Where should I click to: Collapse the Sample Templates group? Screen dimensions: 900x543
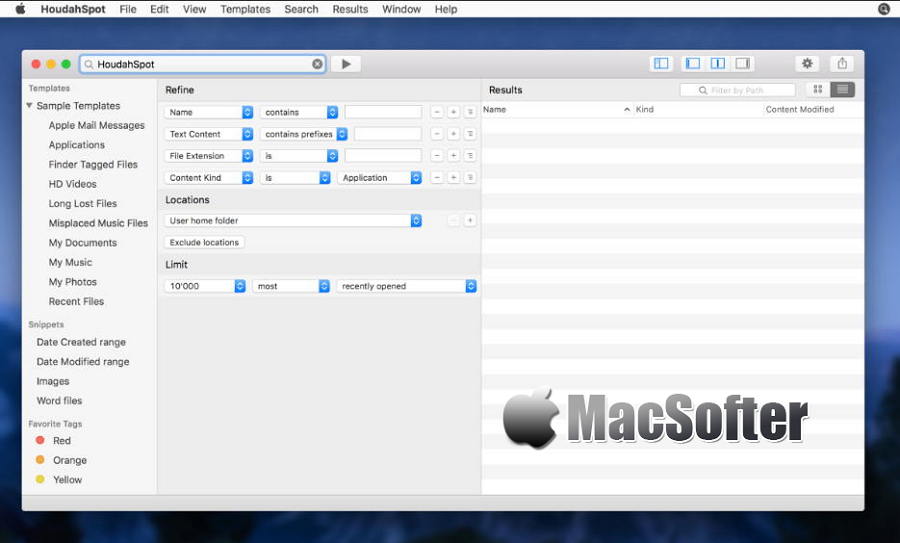click(x=29, y=106)
